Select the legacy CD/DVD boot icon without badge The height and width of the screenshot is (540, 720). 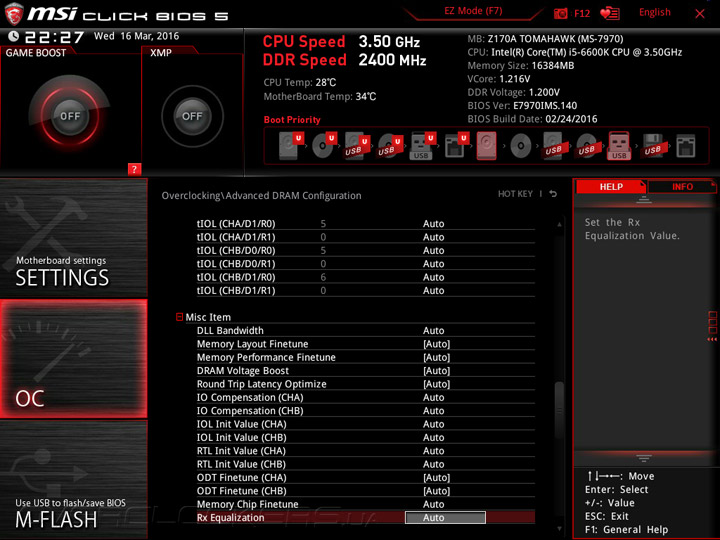point(521,146)
